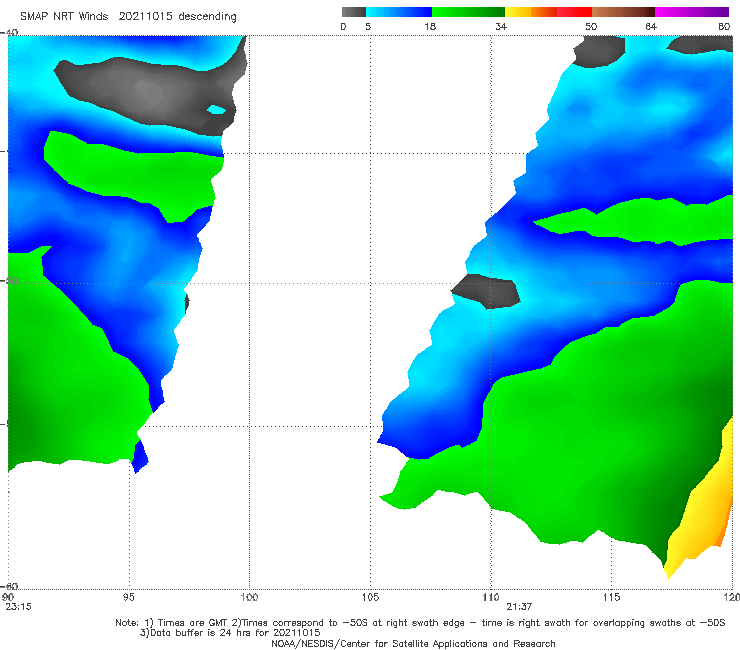Click the color scale label '18'

point(430,26)
